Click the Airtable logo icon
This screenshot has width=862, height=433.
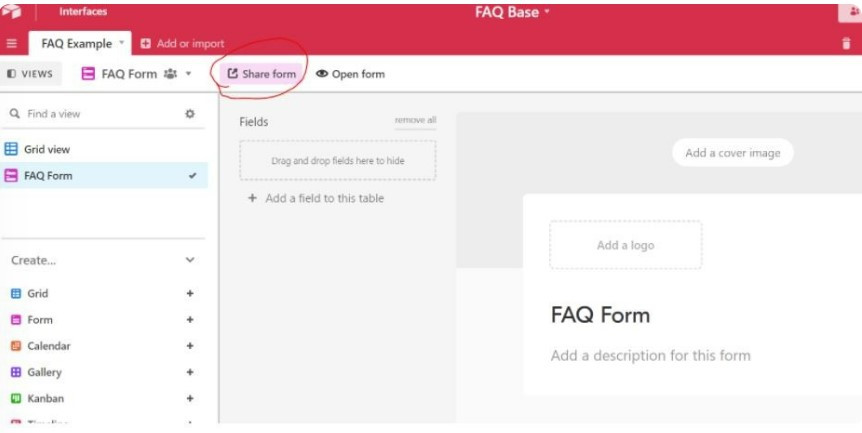tap(12, 11)
